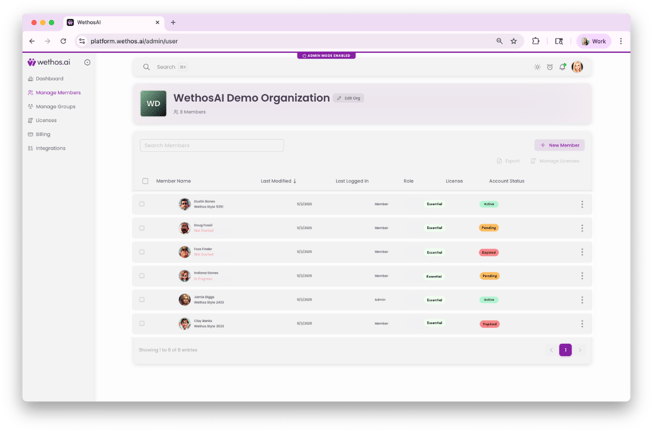670x431 pixels.
Task: Click the Edit Org button
Action: tap(349, 98)
